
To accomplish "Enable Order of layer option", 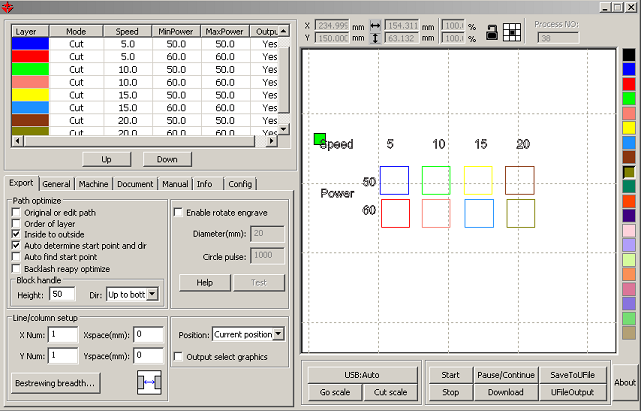I will click(16, 224).
